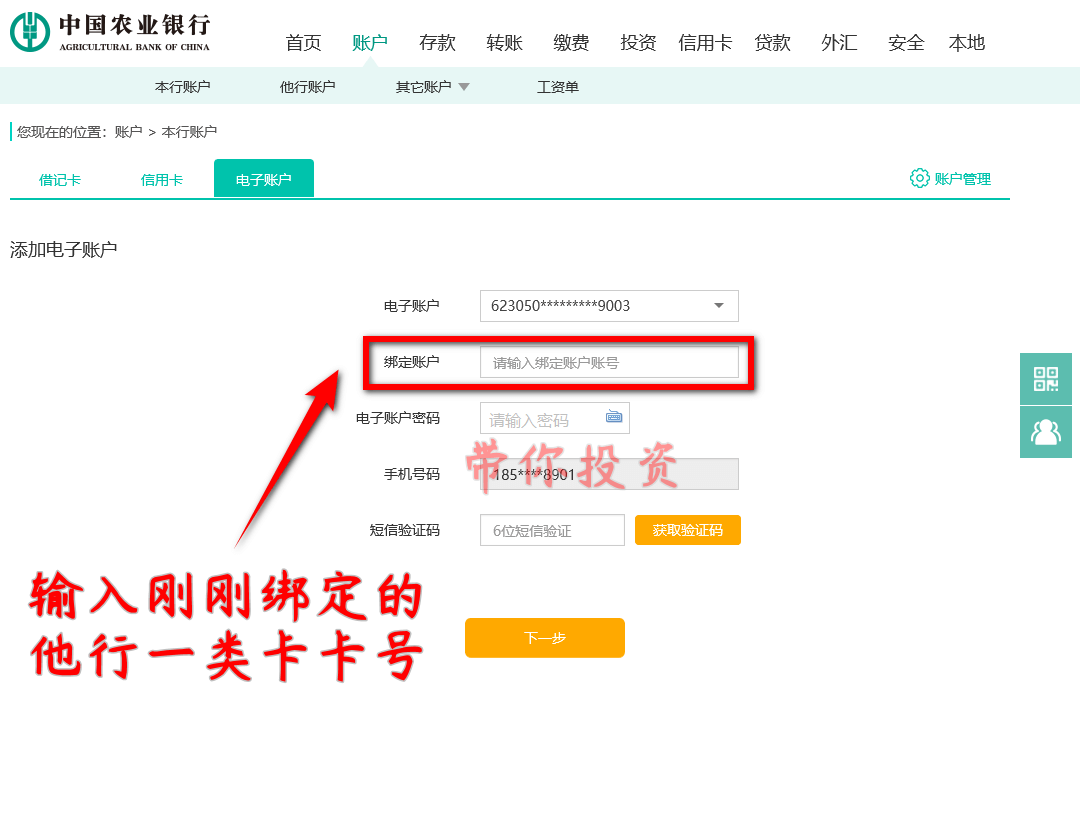The width and height of the screenshot is (1080, 840).
Task: Click the 手机号码 field showing 185****8901
Action: point(609,474)
